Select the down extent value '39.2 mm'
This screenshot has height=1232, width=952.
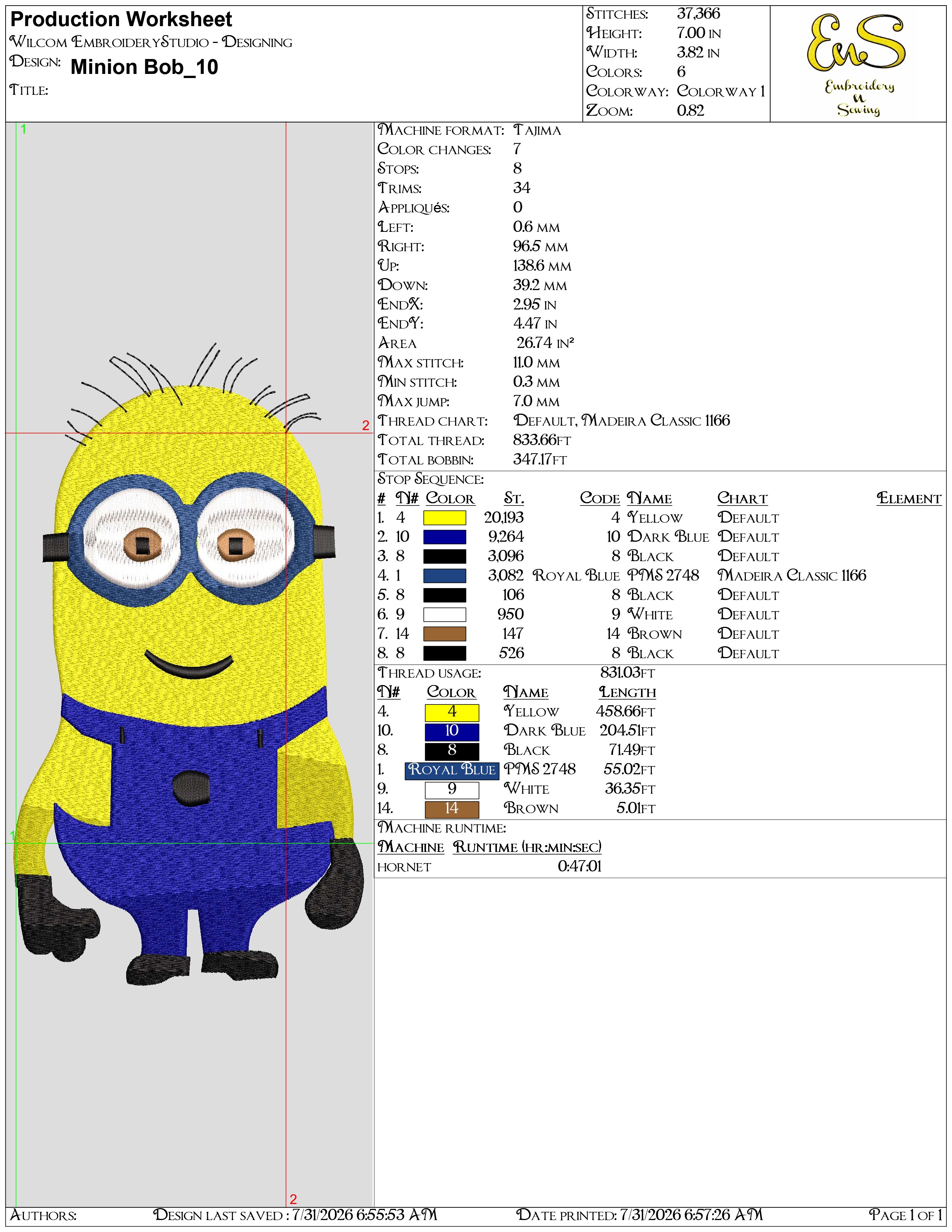540,286
